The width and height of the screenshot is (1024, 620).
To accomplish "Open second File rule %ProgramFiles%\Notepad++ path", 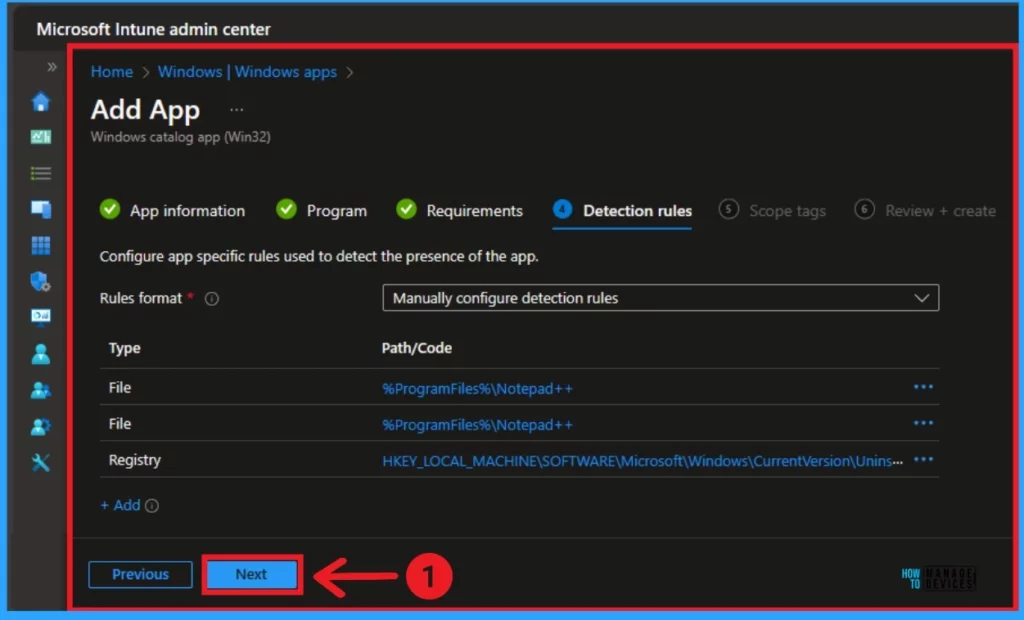I will pyautogui.click(x=477, y=425).
